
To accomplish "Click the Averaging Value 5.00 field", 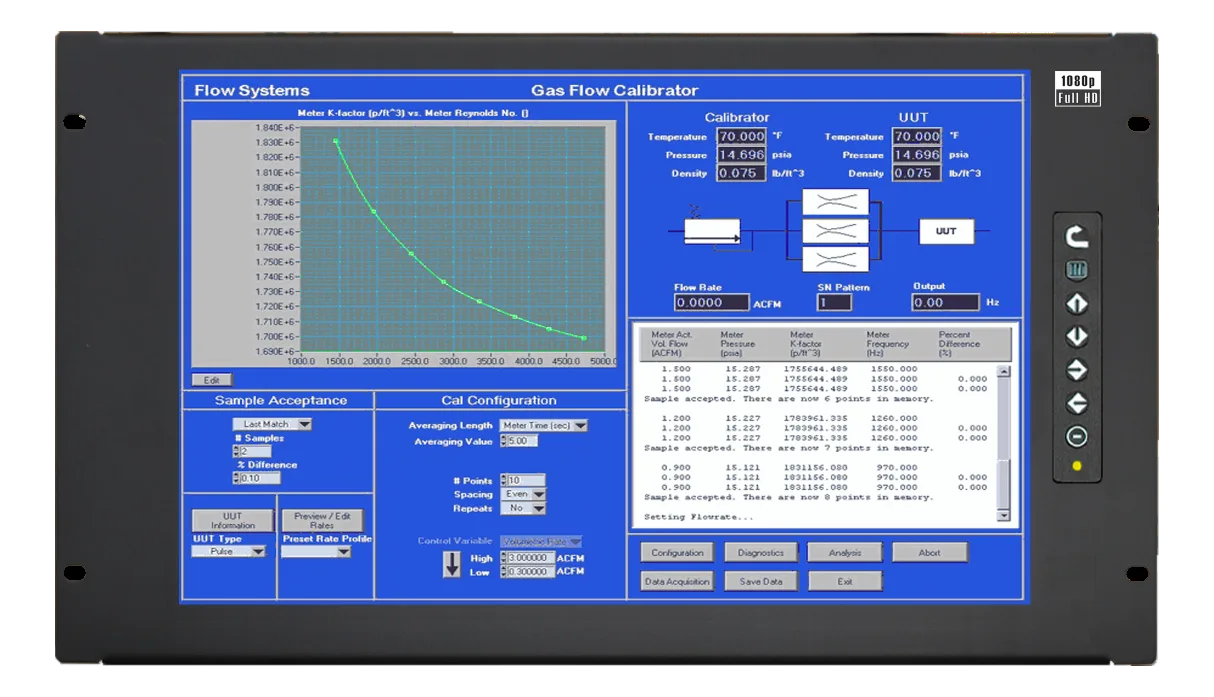I will point(522,441).
